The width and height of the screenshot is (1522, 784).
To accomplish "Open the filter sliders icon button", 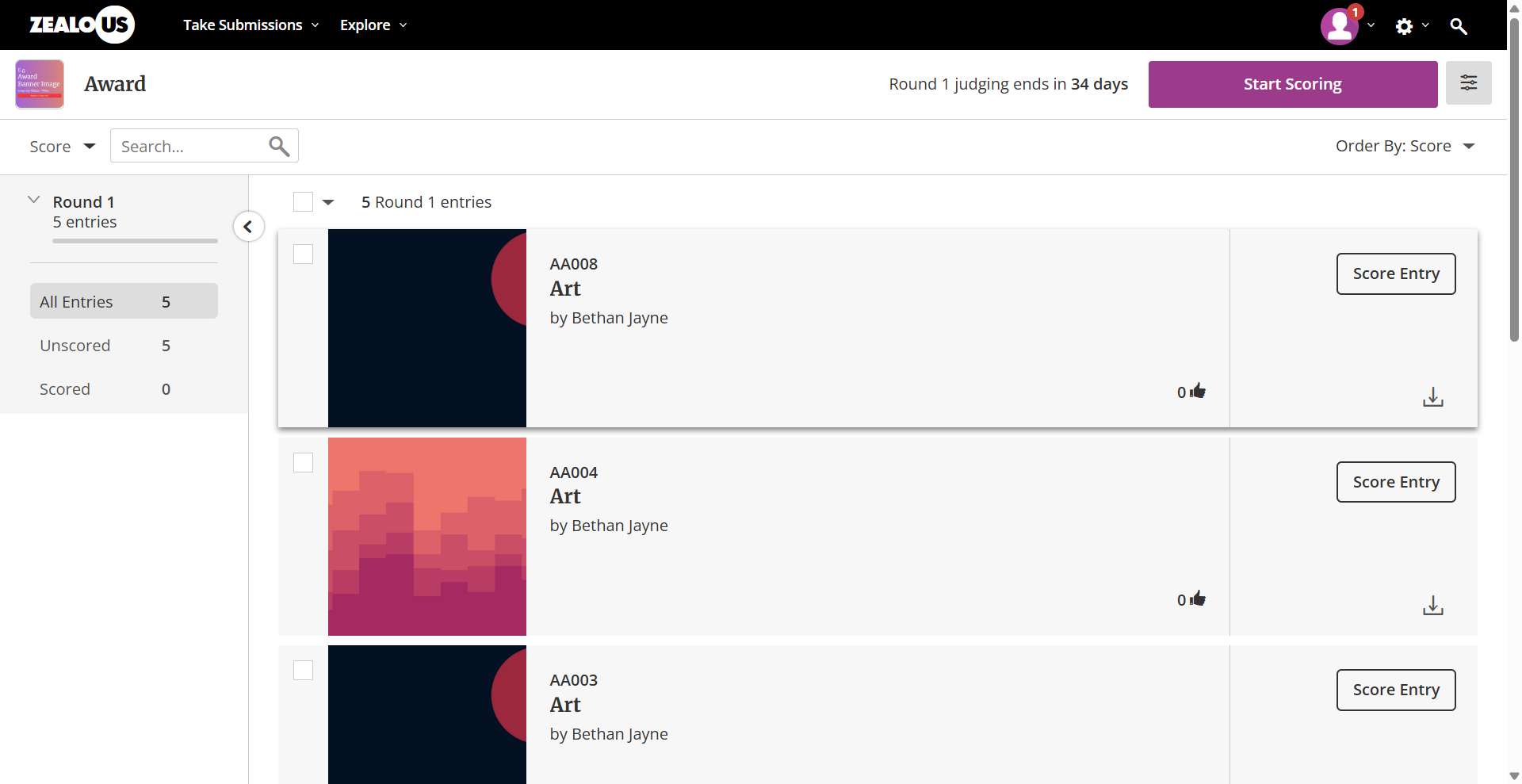I will pos(1468,82).
